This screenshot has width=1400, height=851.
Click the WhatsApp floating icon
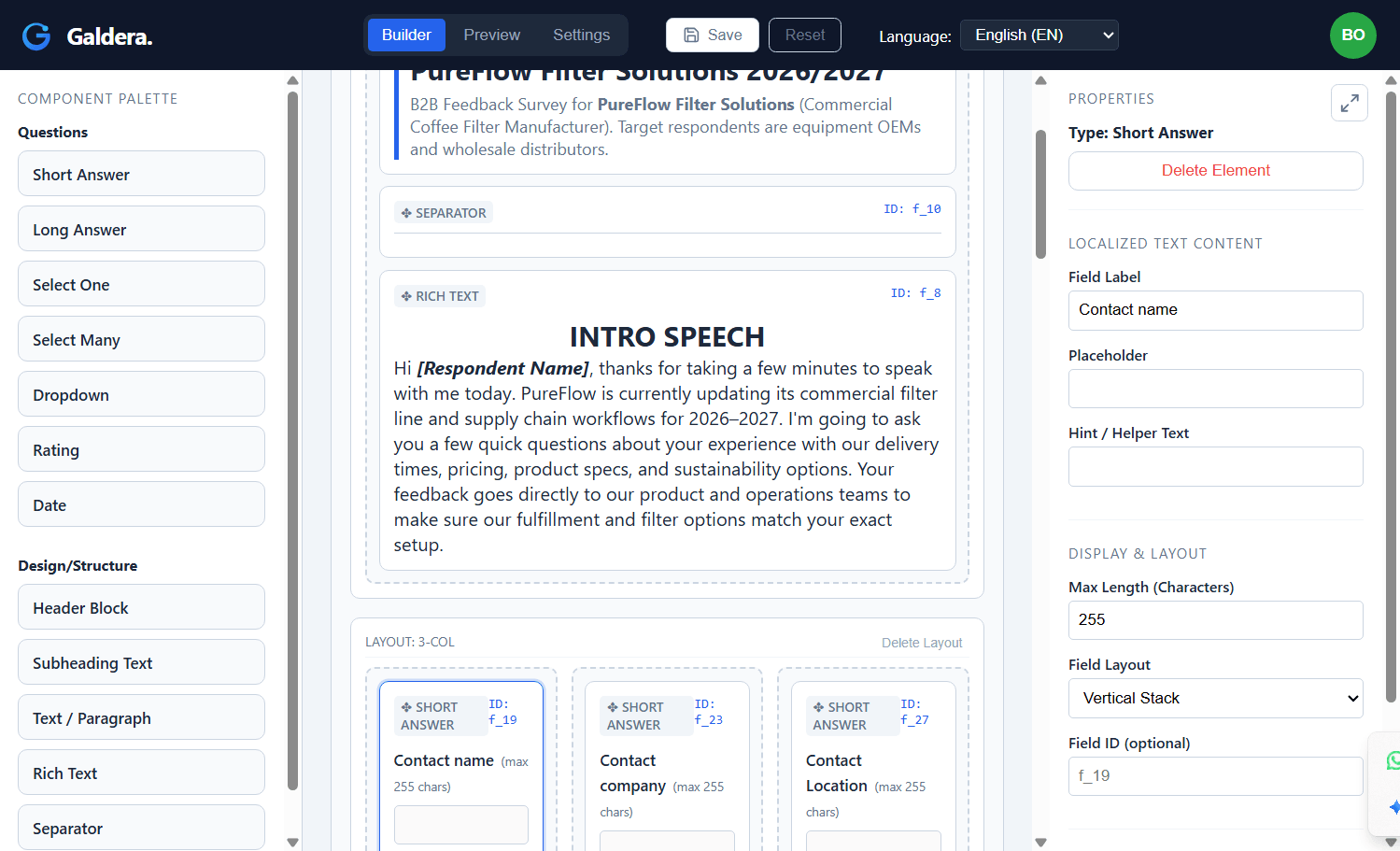[1392, 759]
